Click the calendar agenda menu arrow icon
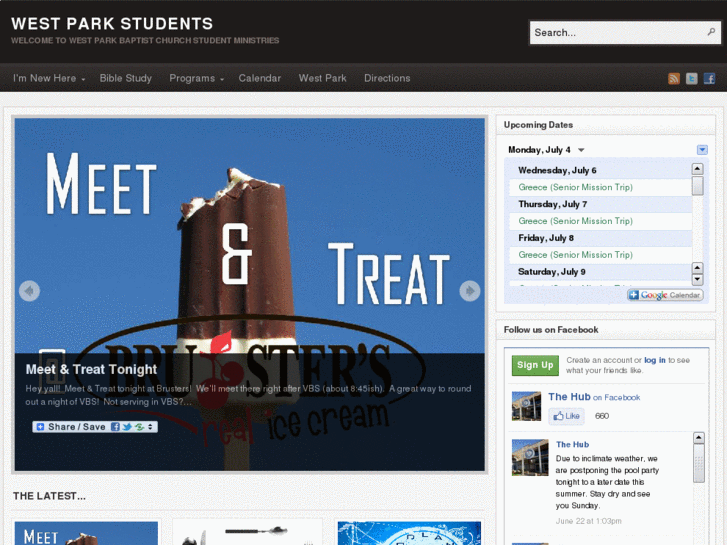Screen dimensions: 727x545 [702, 149]
